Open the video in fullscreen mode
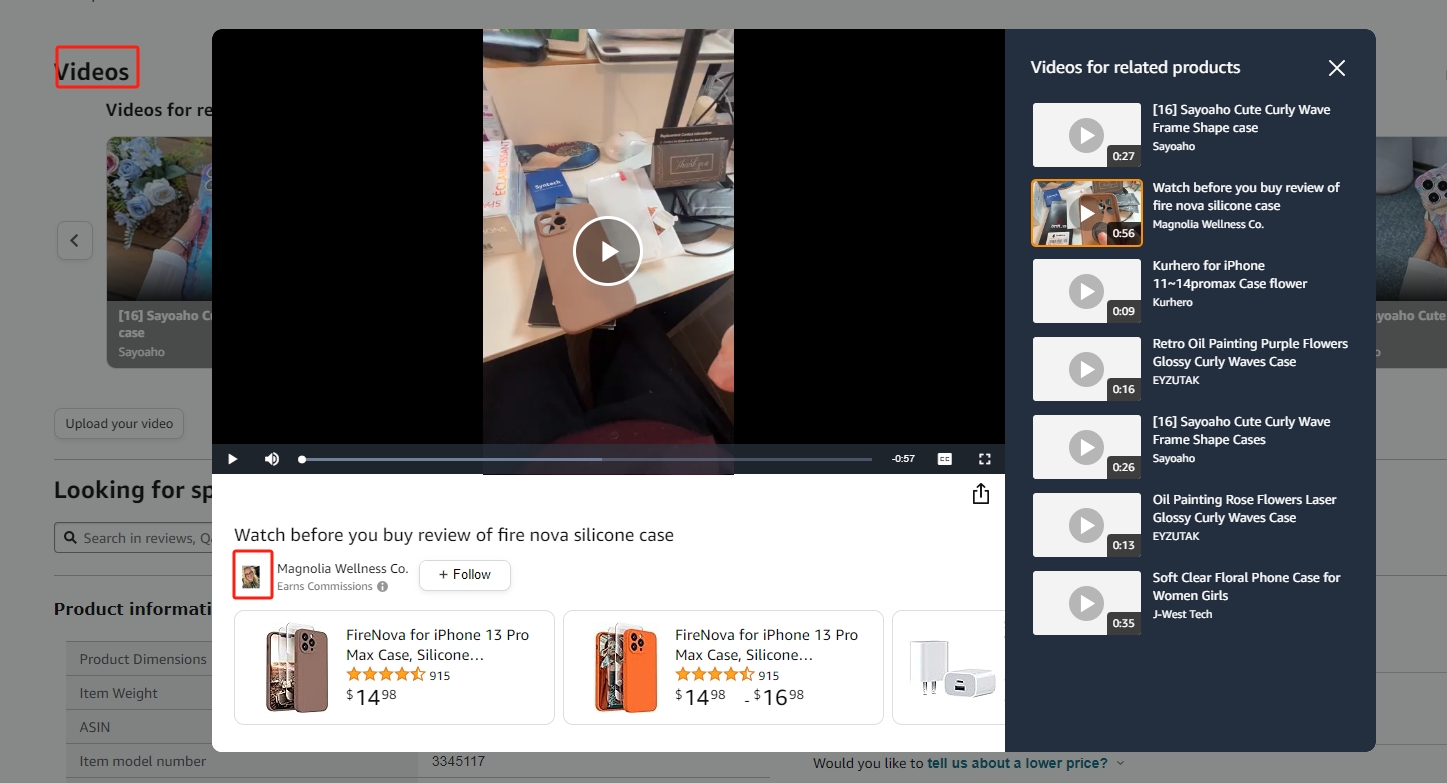 click(x=985, y=459)
